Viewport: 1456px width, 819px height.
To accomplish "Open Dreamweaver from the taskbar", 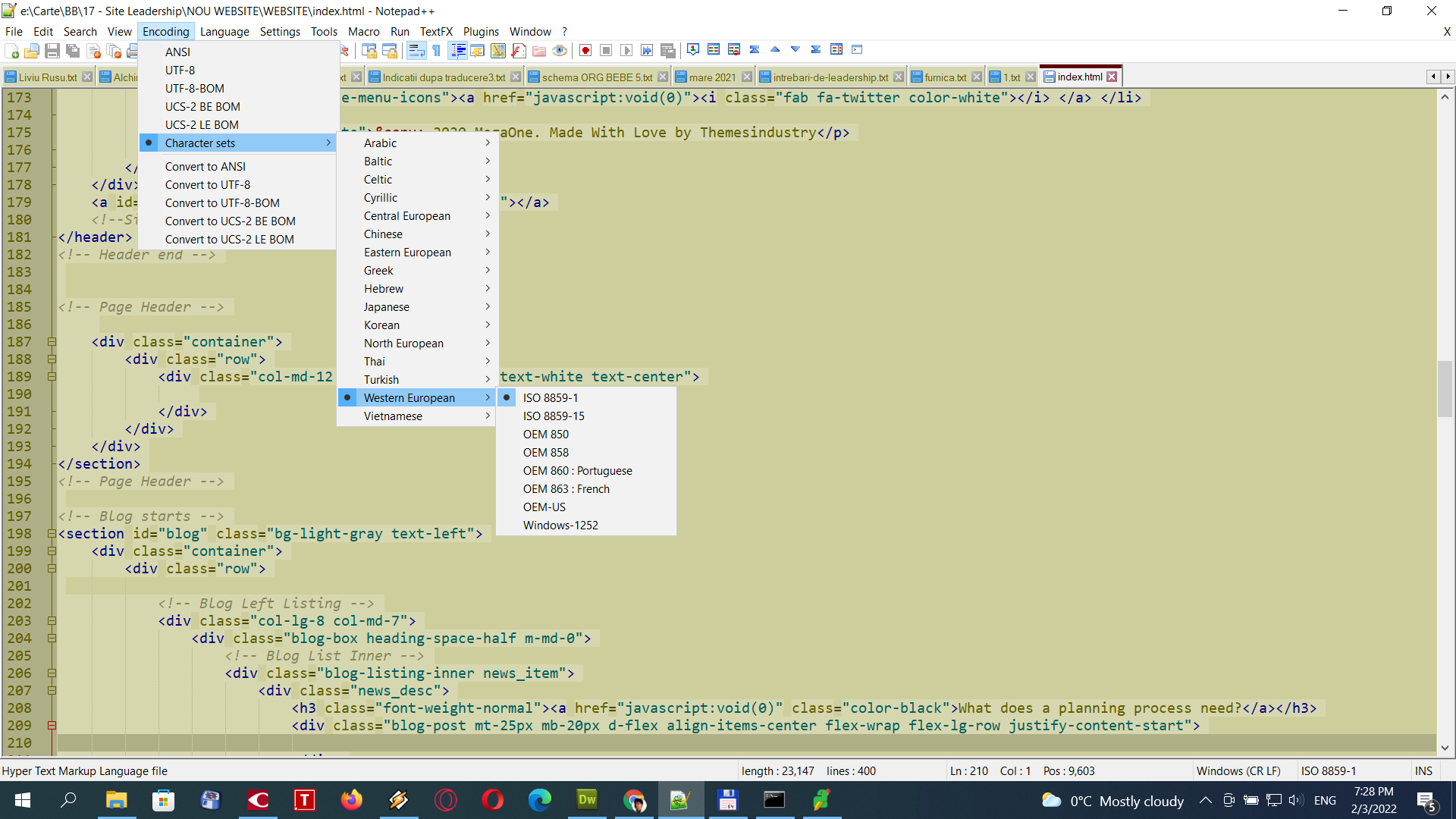I will (587, 800).
